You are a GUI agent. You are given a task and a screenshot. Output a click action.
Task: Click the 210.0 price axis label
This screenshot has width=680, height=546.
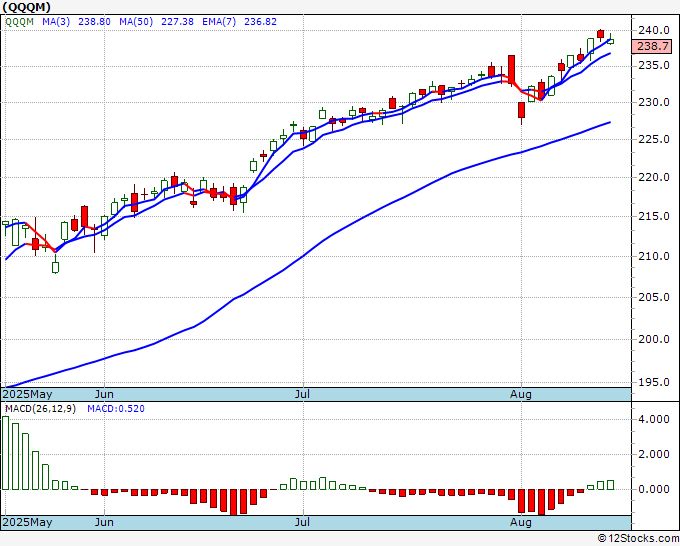(654, 256)
